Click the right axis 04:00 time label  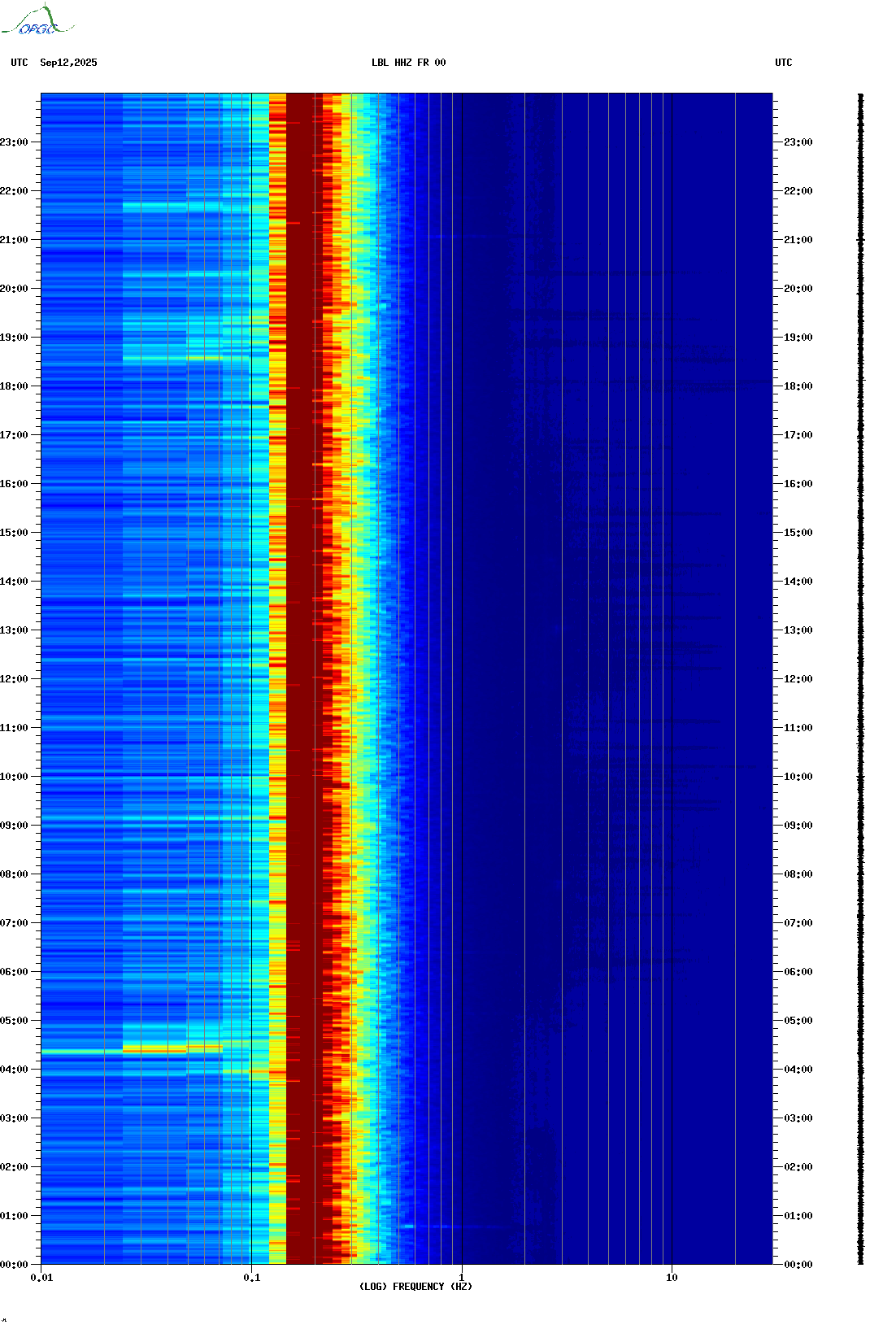click(x=798, y=1070)
